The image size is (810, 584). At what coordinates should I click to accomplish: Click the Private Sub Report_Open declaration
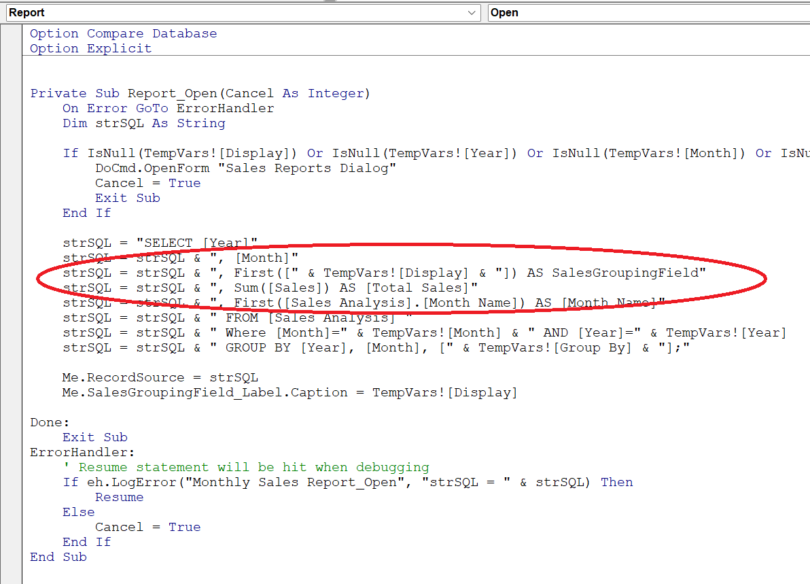[x=200, y=93]
